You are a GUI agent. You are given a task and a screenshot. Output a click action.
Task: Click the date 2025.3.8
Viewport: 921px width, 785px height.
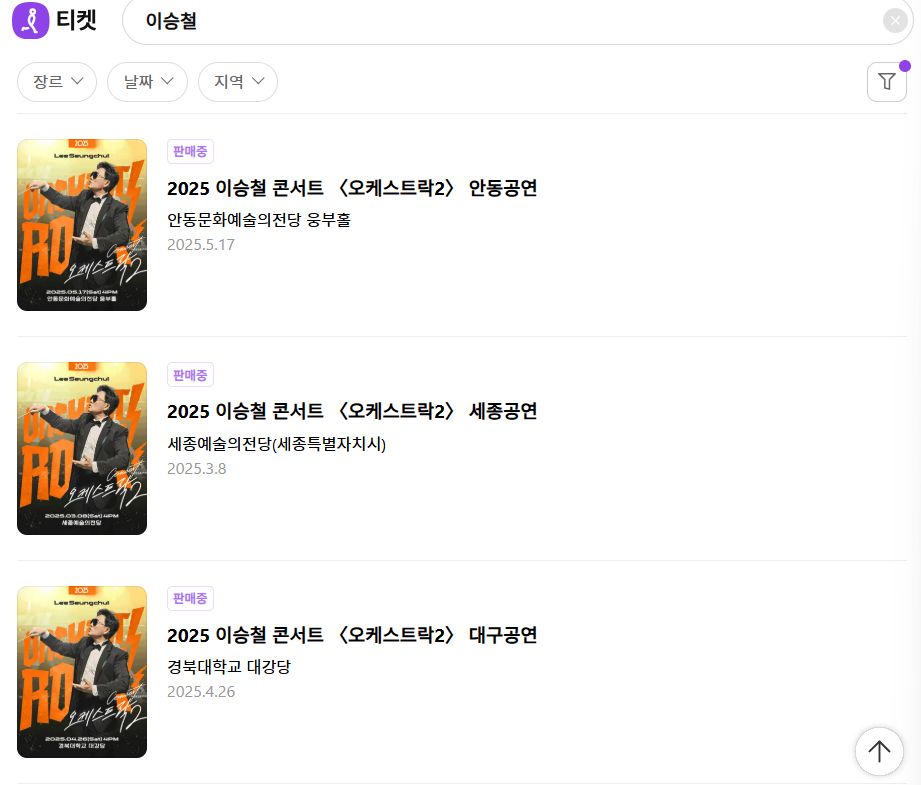click(x=197, y=469)
